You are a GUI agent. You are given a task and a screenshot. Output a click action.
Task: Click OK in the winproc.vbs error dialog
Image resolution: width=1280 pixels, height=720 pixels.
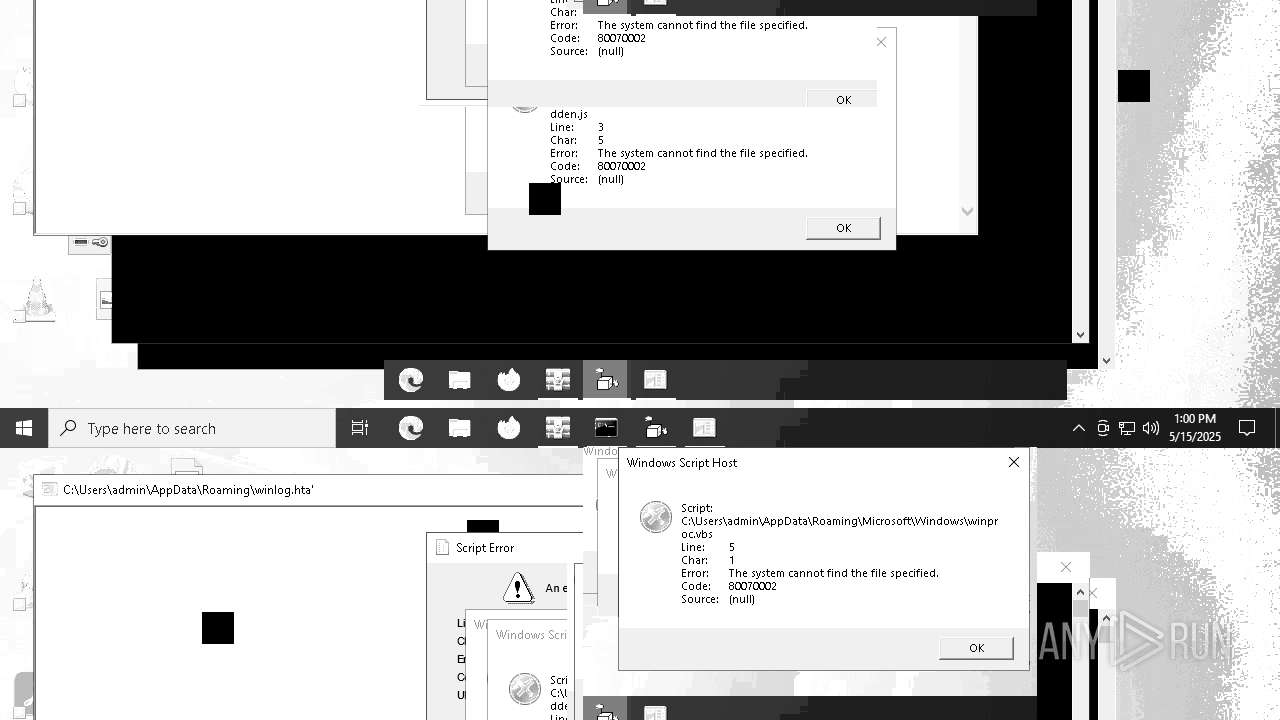[x=976, y=648]
